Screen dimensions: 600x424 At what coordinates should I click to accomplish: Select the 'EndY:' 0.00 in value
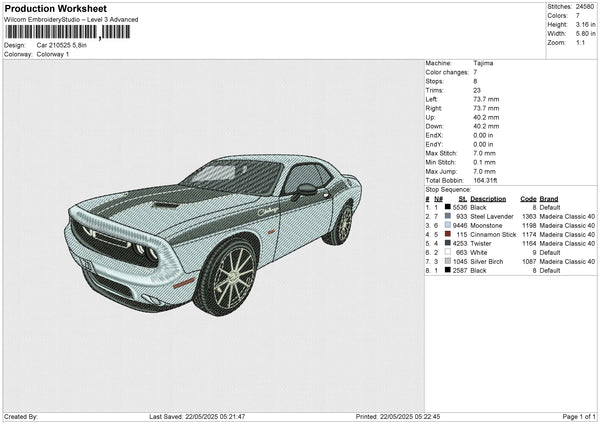[483, 144]
